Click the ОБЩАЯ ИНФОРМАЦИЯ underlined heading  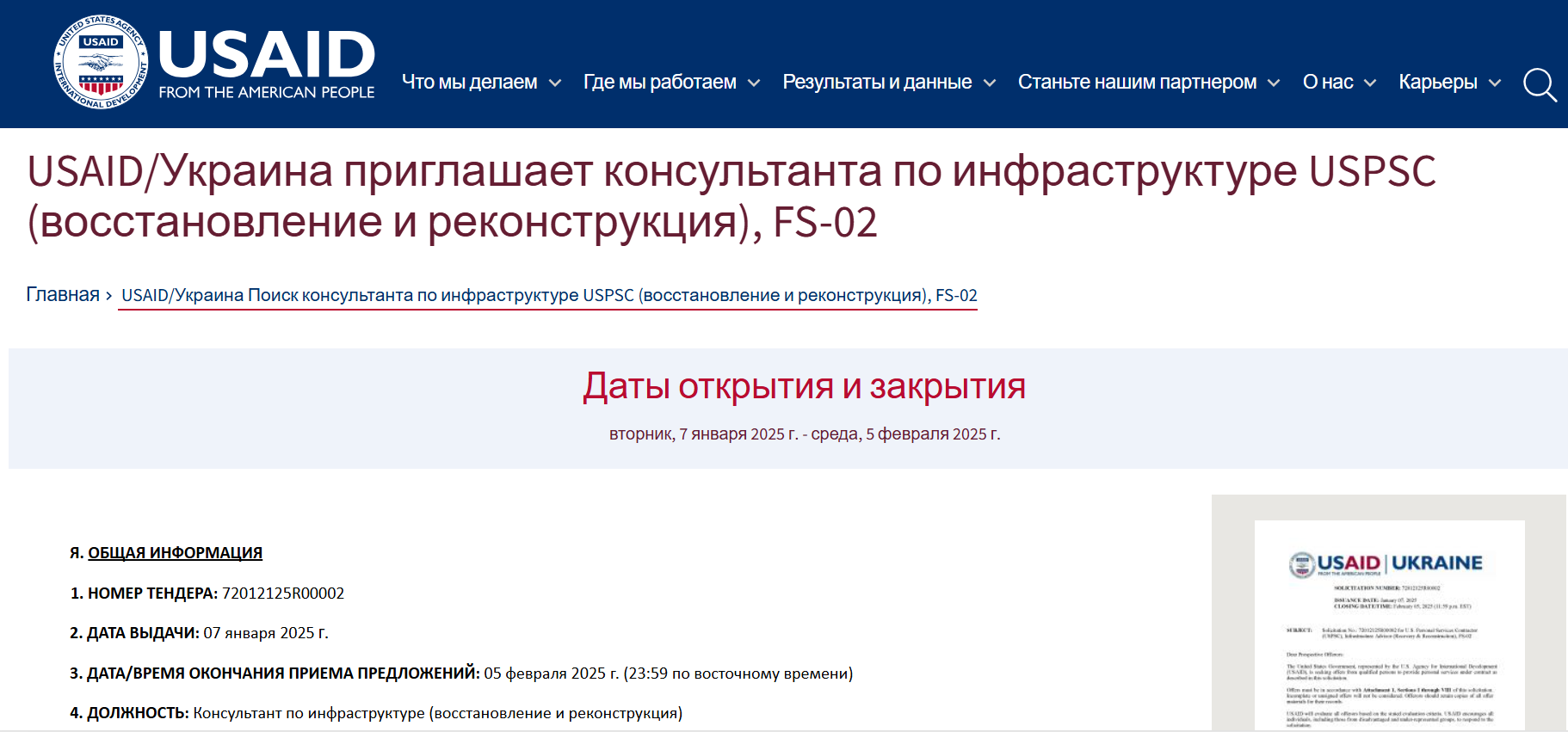click(175, 552)
